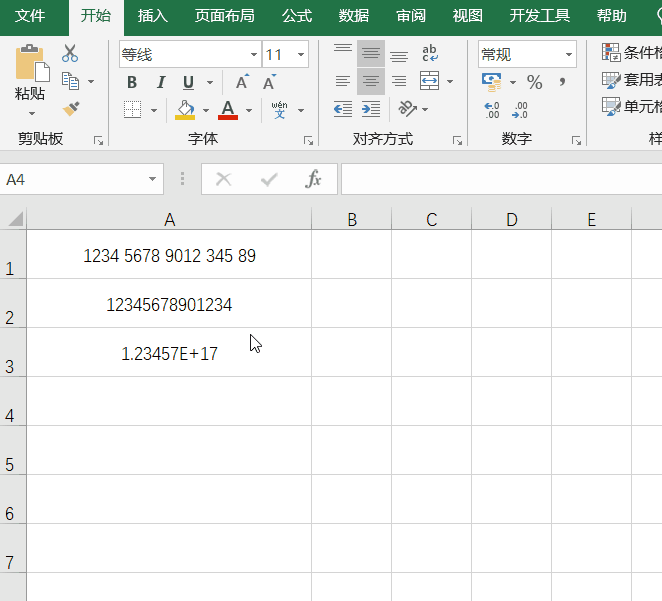Open the font color dropdown arrow
Viewport: 662px width, 601px height.
pos(249,111)
